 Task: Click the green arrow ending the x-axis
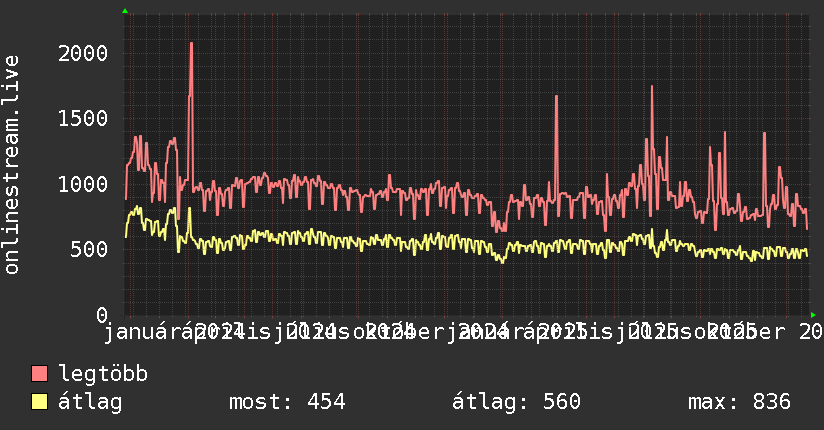point(813,315)
